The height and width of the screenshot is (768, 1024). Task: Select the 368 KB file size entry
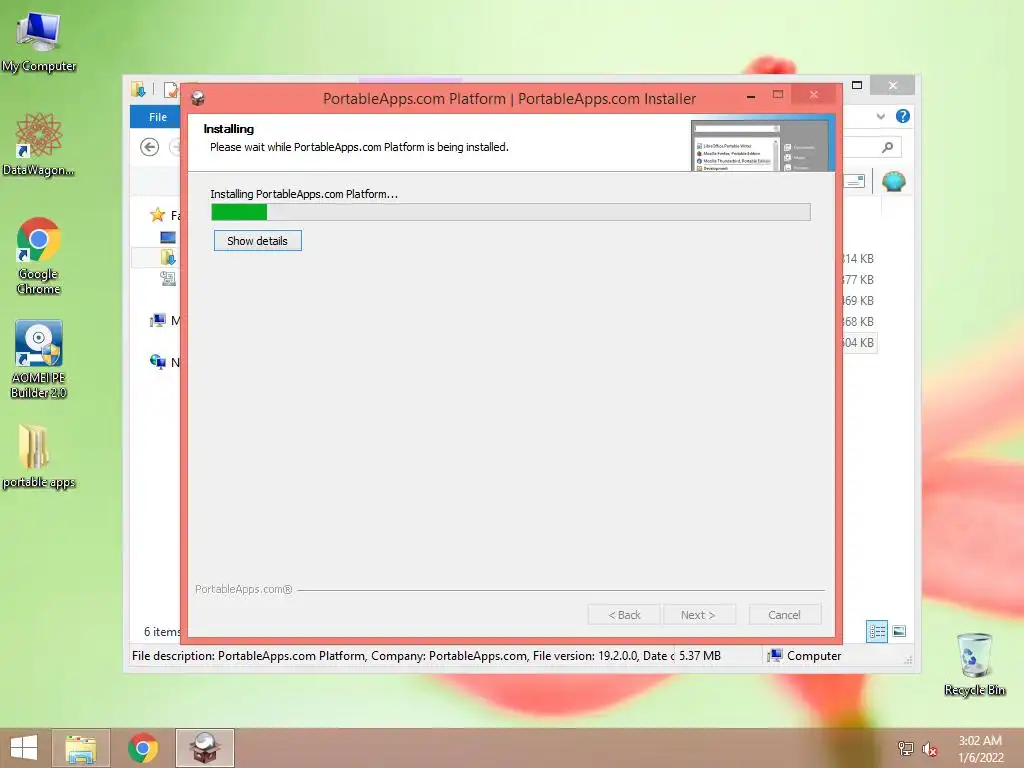click(857, 321)
